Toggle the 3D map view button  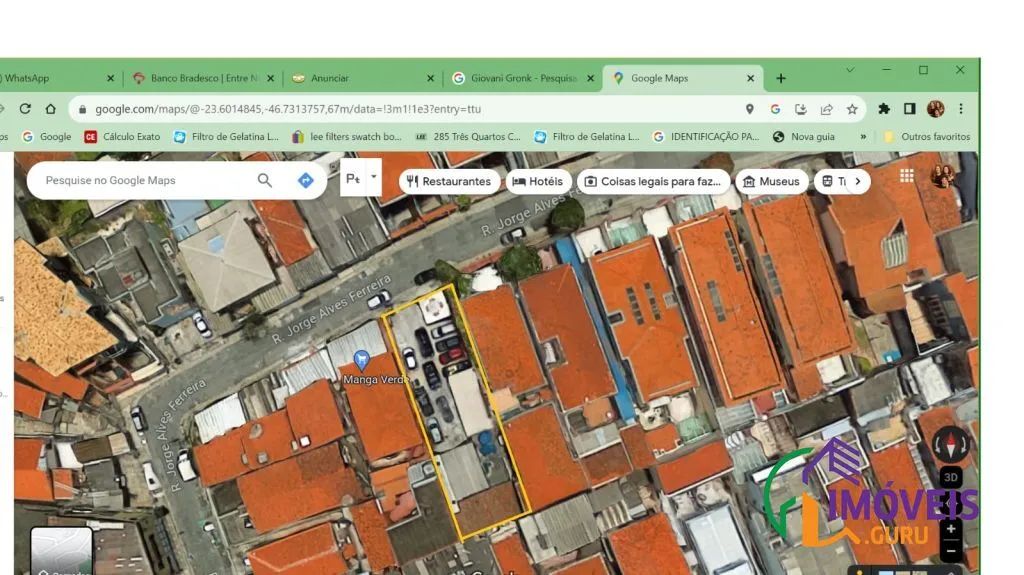click(951, 478)
